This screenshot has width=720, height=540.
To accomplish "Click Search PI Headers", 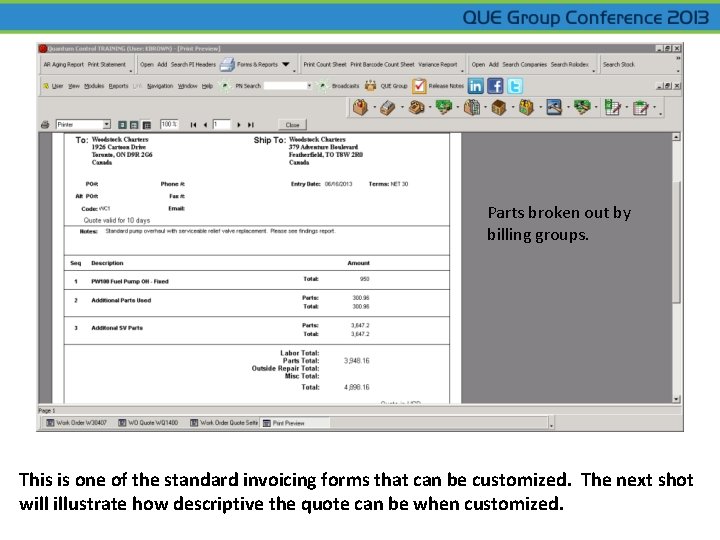I will tap(193, 64).
